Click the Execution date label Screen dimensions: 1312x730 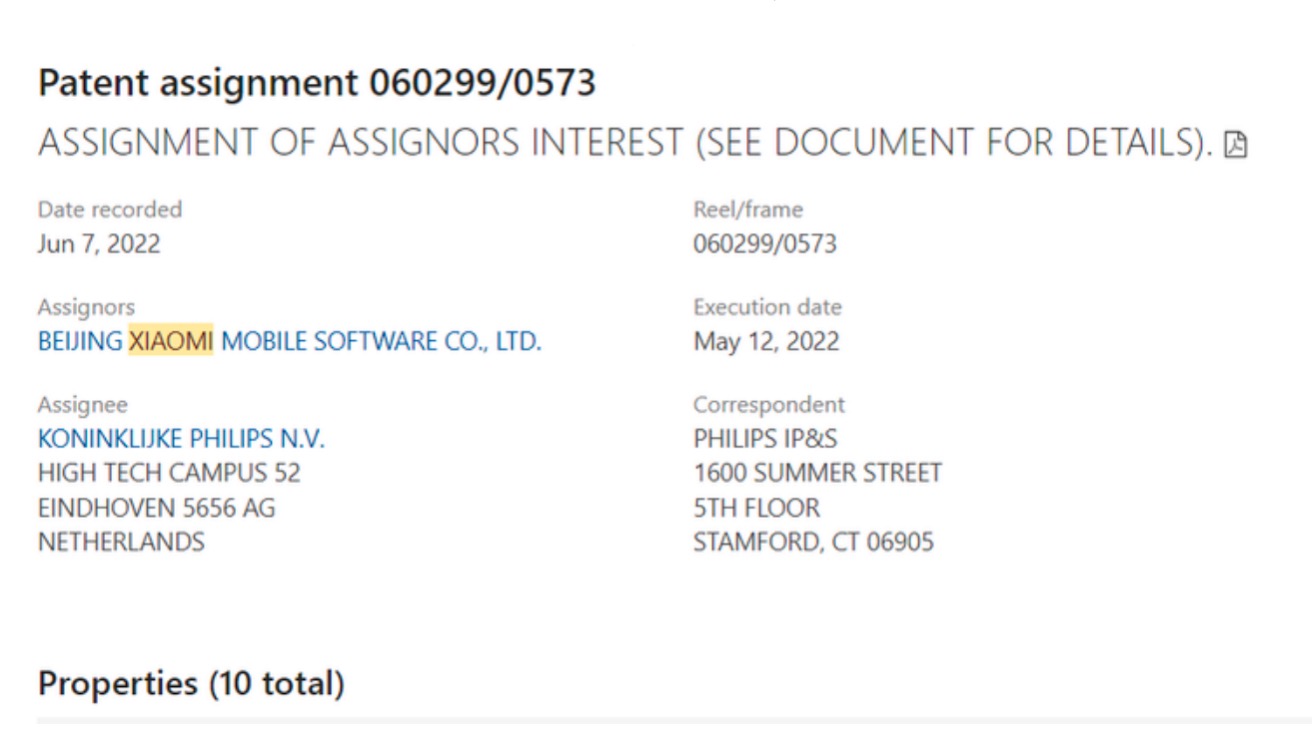pos(767,307)
